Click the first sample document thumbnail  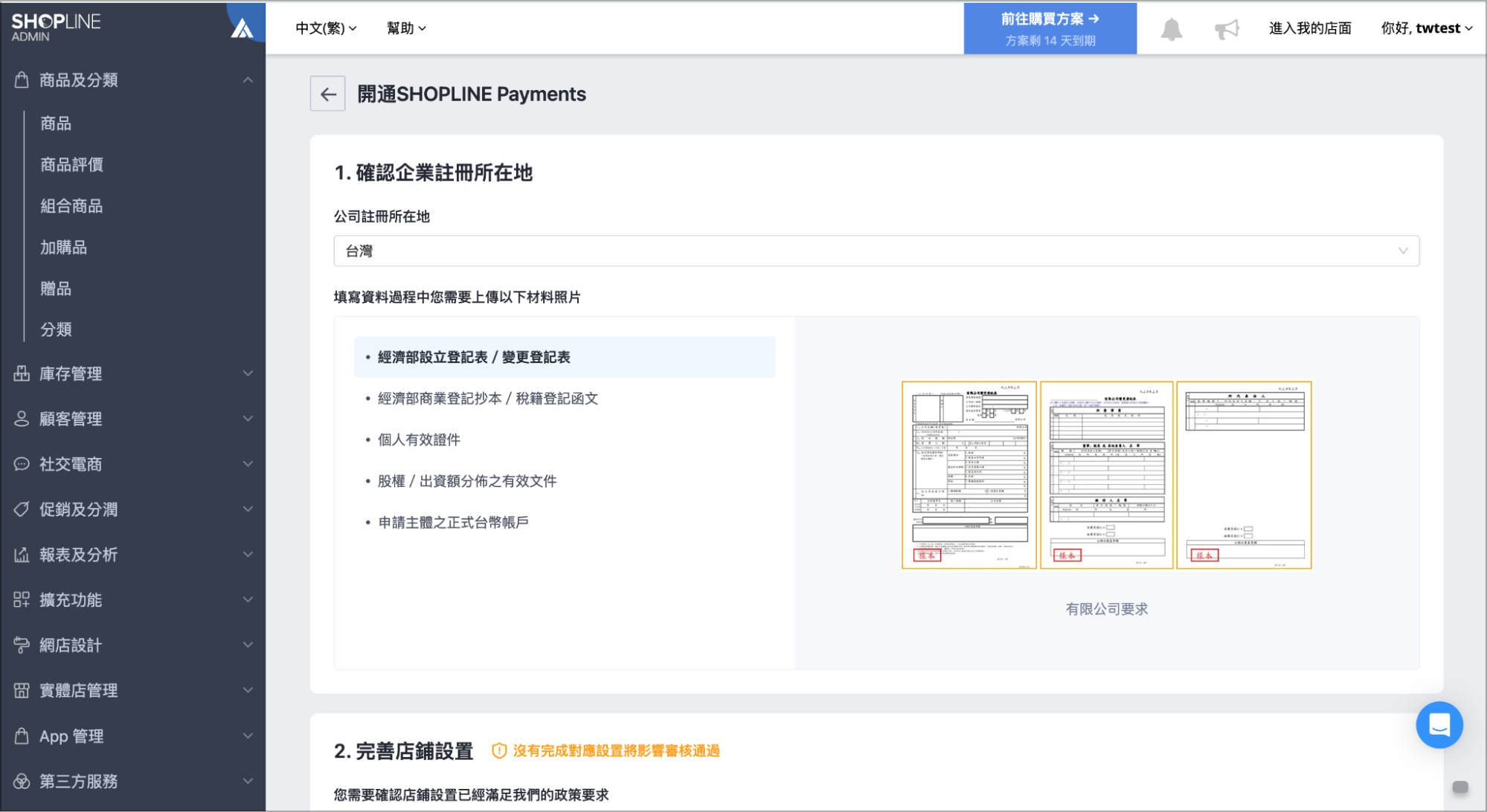pos(969,475)
